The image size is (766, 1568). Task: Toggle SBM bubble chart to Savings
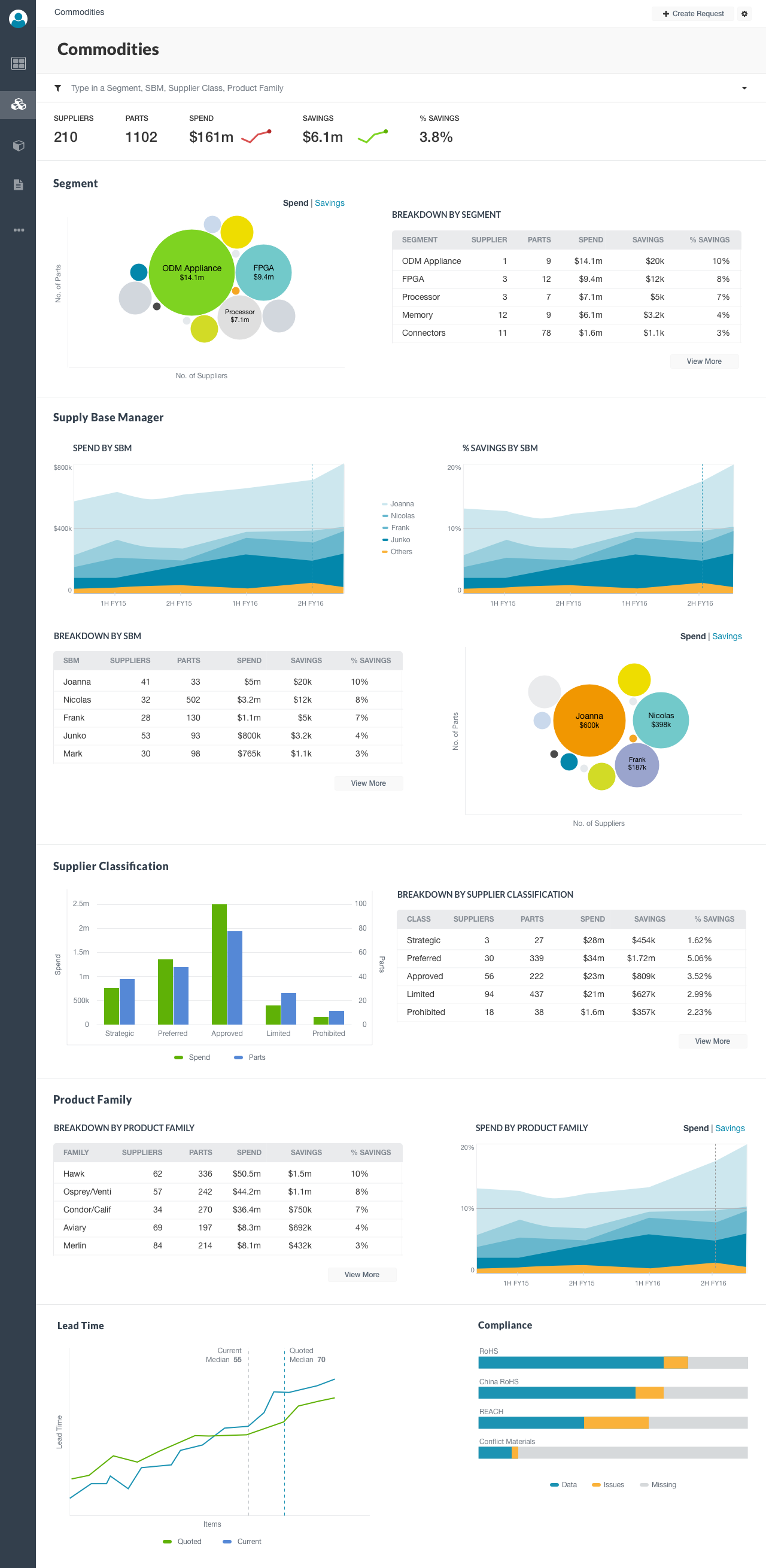[x=727, y=637]
